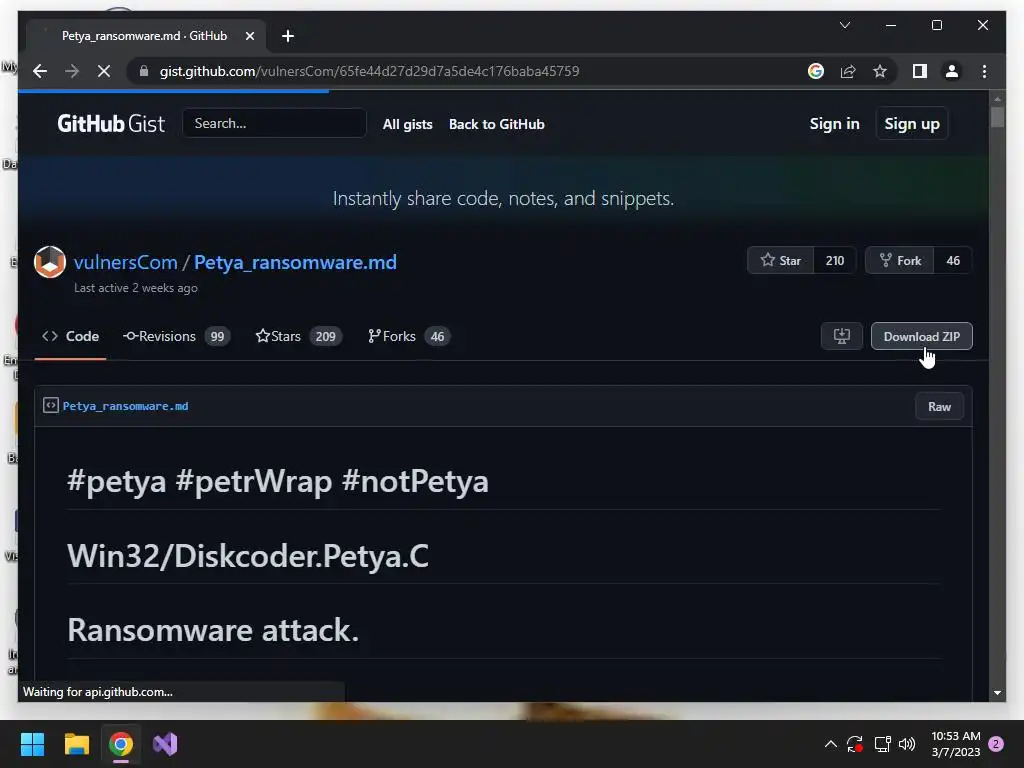Click the star count 210

point(835,261)
